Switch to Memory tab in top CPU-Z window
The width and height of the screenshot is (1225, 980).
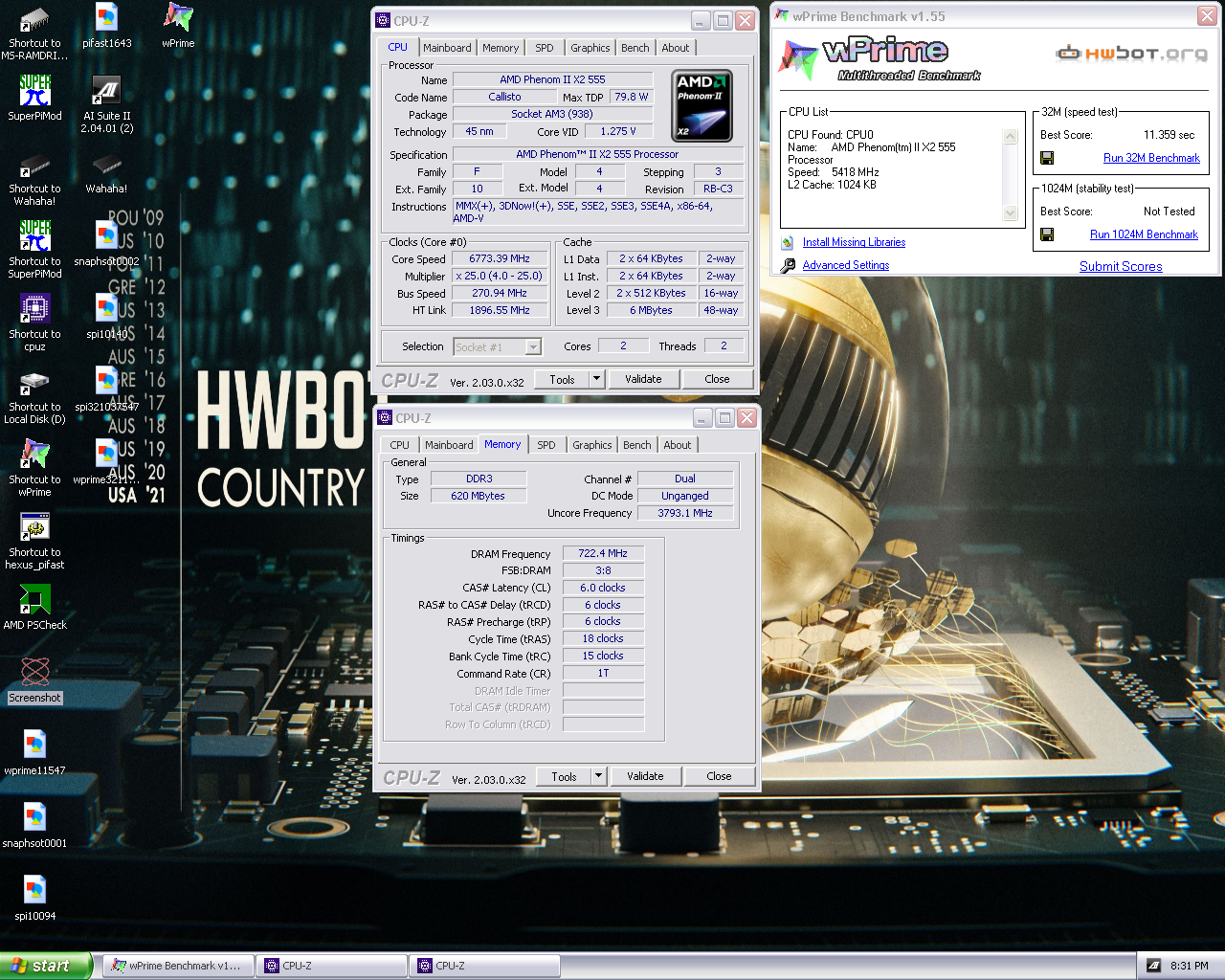[x=501, y=48]
